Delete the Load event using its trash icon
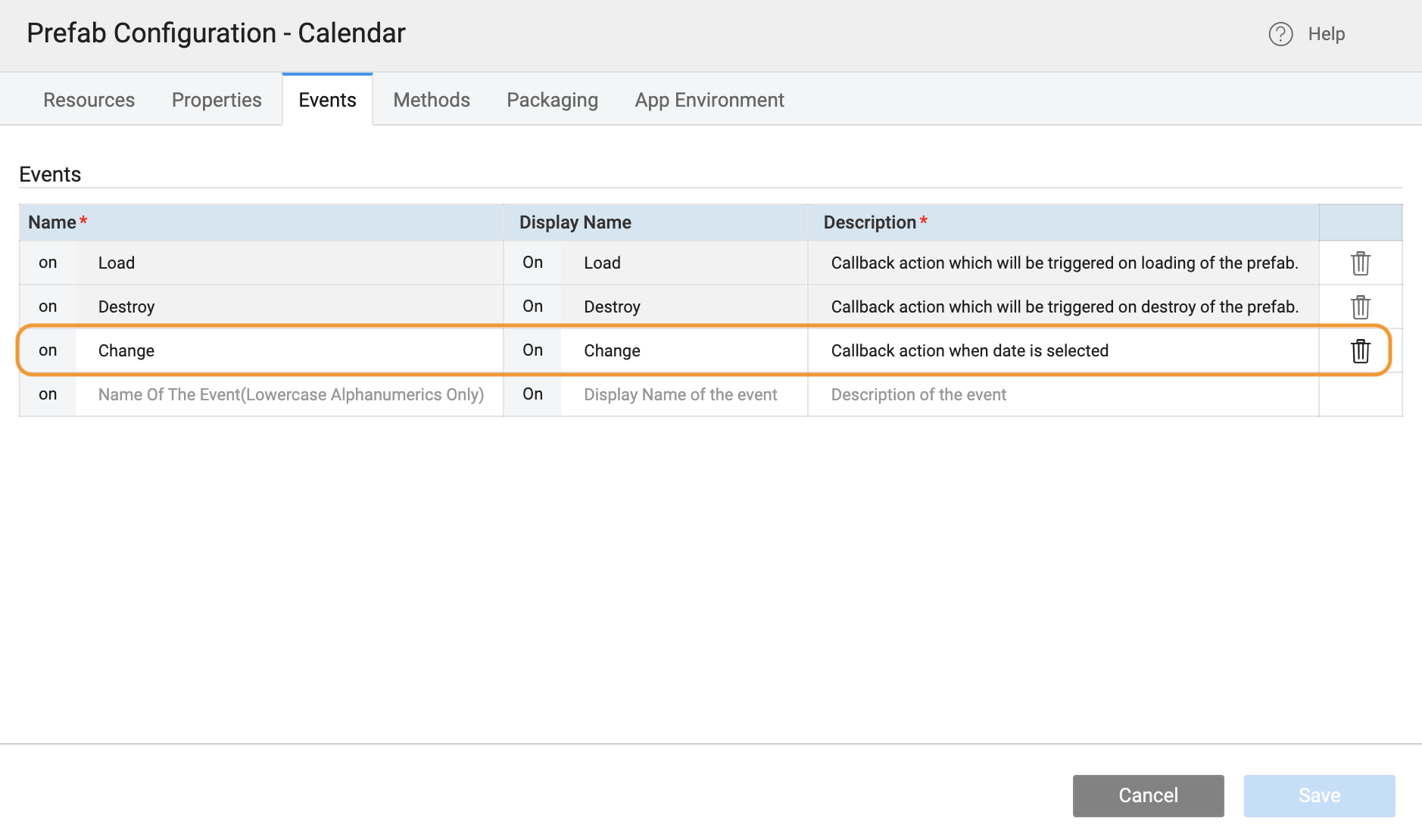The width and height of the screenshot is (1422, 840). click(x=1361, y=263)
